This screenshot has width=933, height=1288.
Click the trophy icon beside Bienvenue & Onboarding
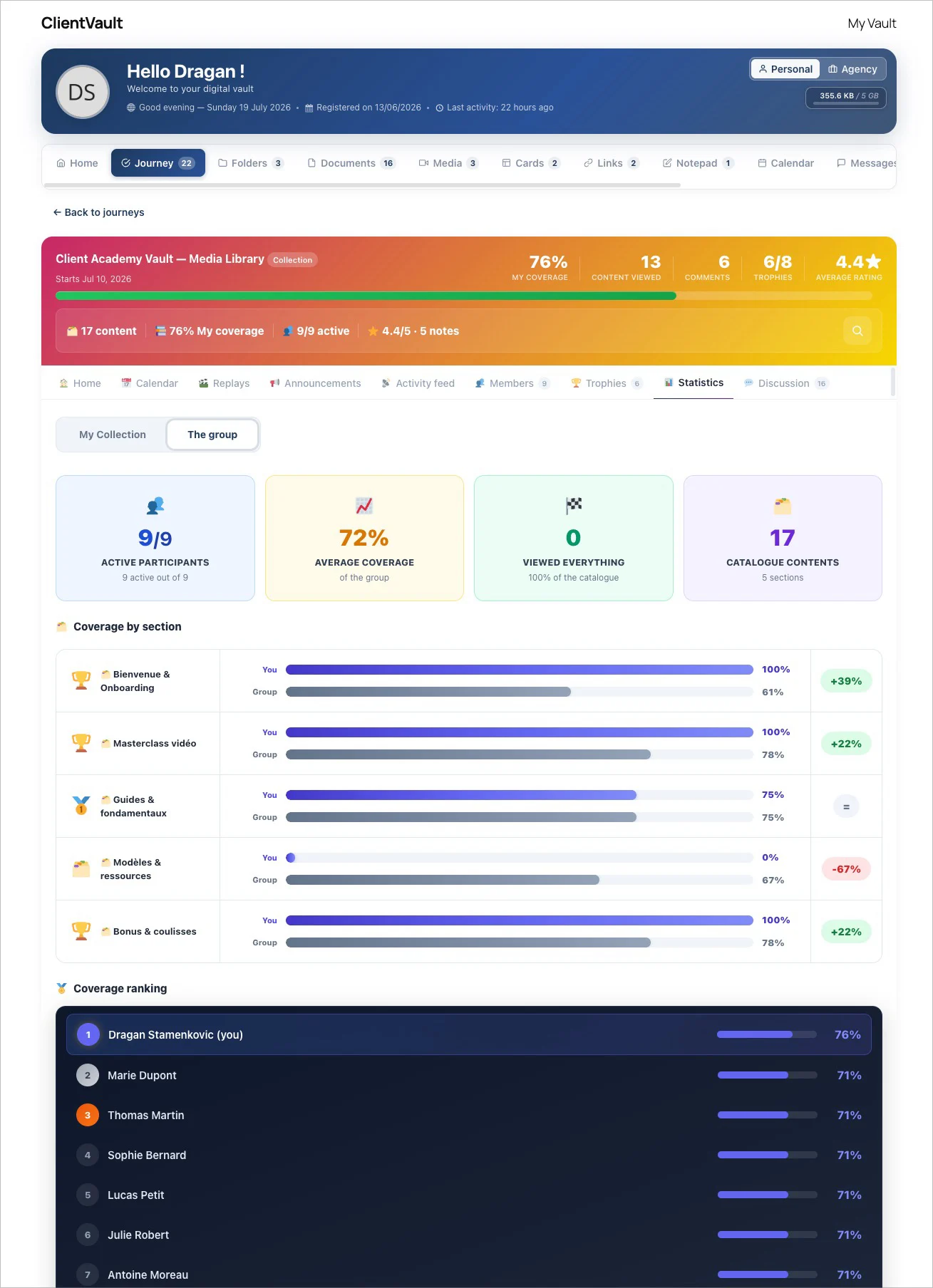[81, 680]
